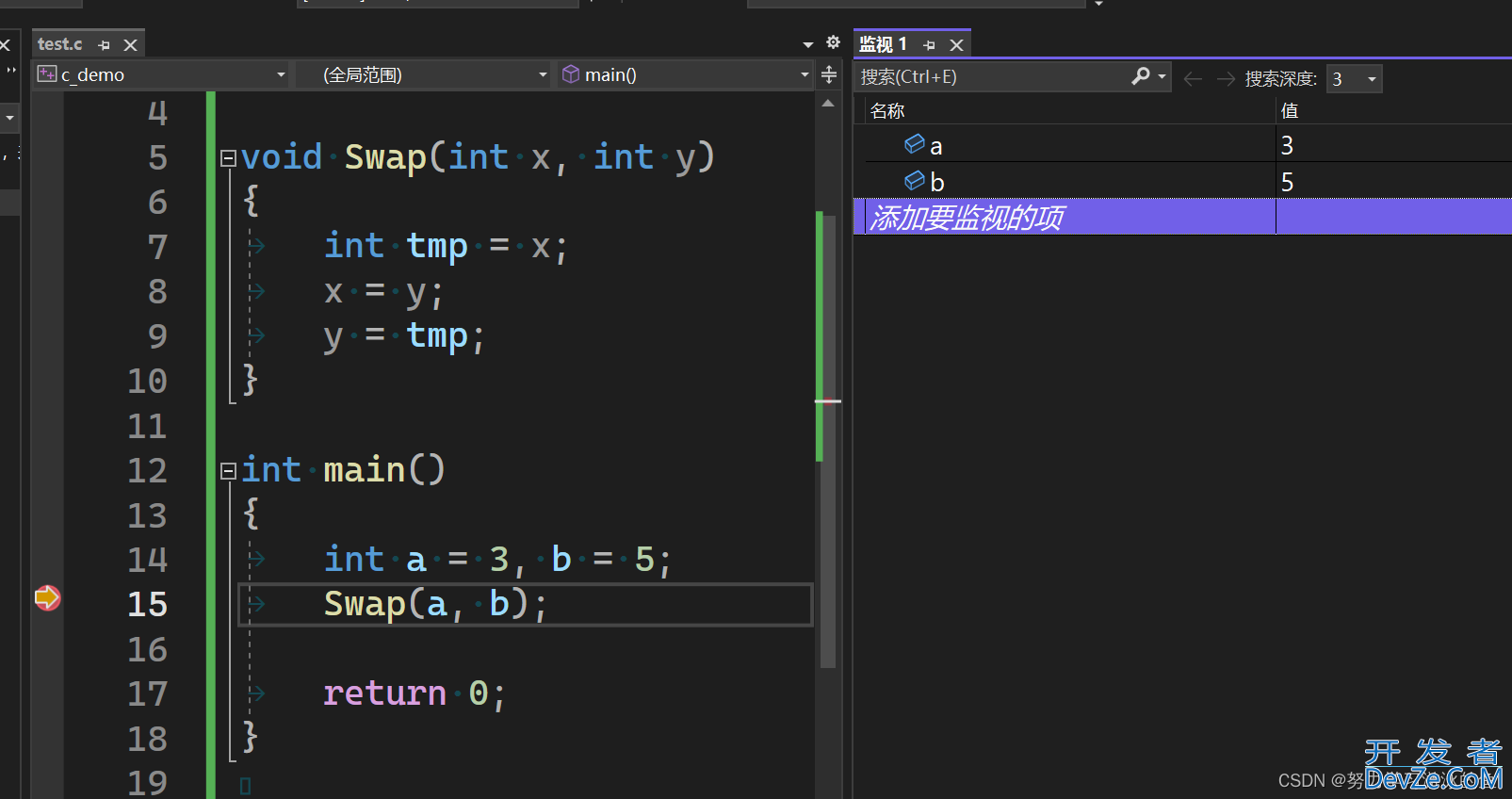Click the forward arrow in watch search

[x=1226, y=79]
